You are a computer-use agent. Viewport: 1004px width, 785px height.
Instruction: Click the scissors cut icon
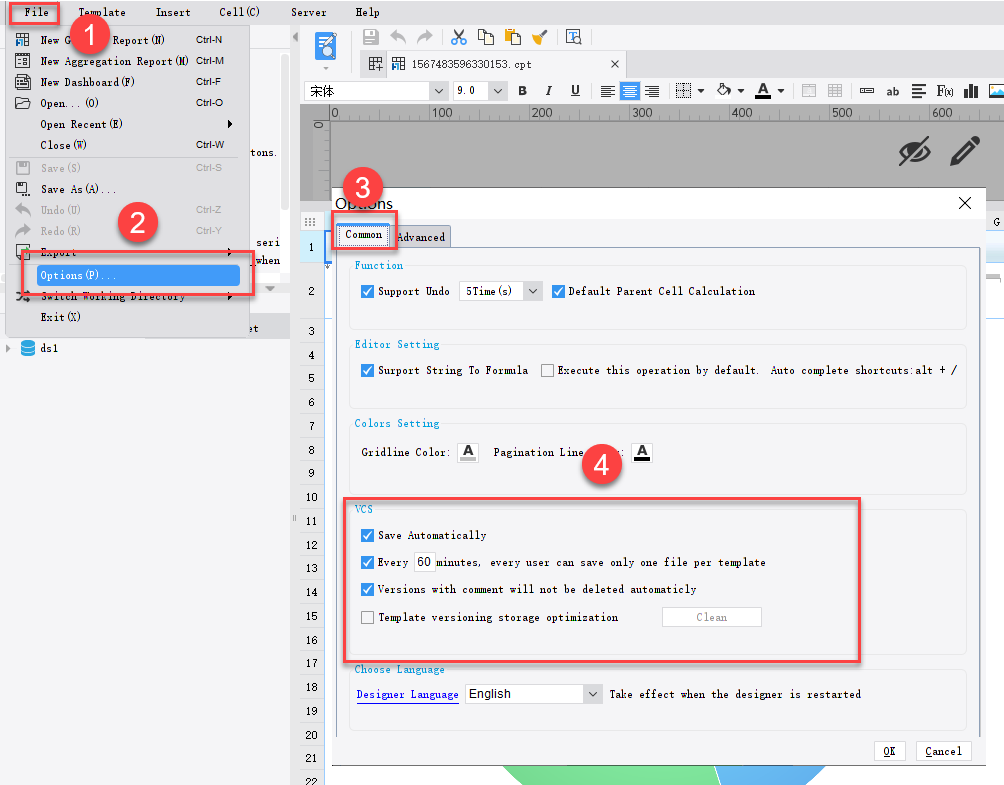click(x=458, y=37)
